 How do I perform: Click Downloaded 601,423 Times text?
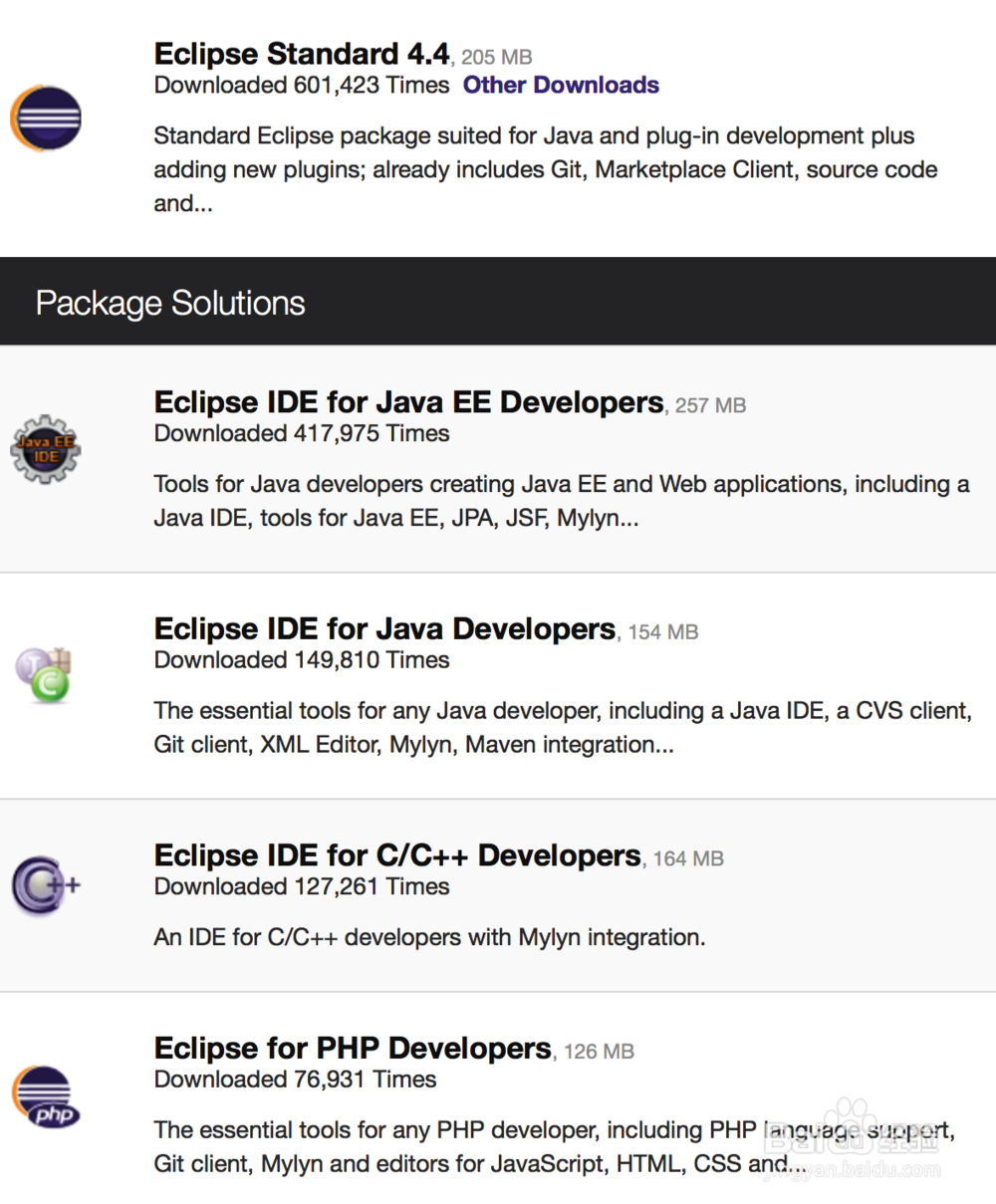(x=301, y=87)
